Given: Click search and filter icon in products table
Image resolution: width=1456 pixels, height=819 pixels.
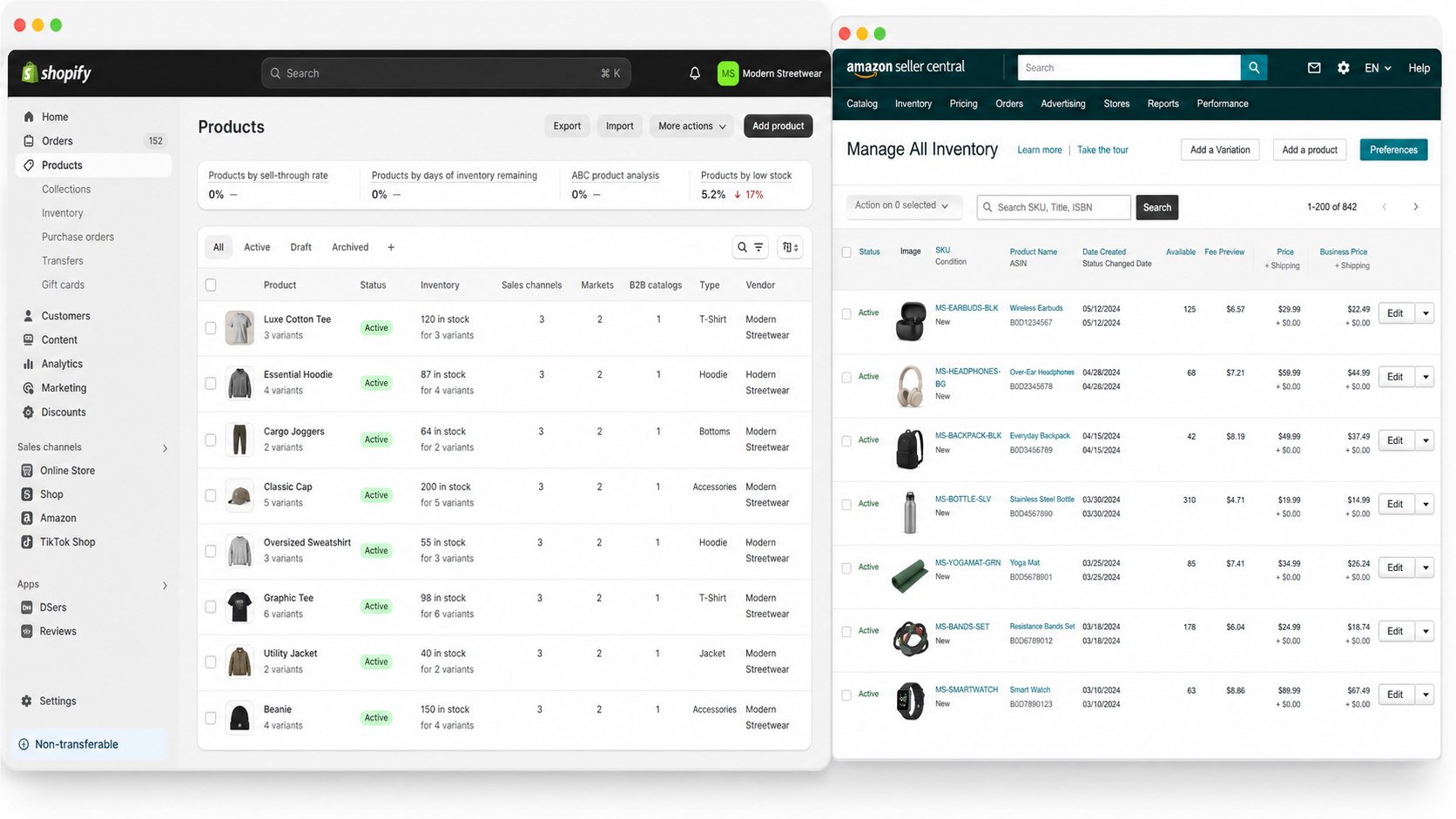Looking at the screenshot, I should pyautogui.click(x=751, y=247).
